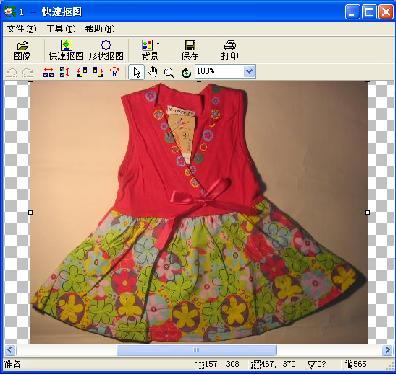Expand the zoom percentage dropdown arrow
This screenshot has height=375, width=396.
[249, 71]
